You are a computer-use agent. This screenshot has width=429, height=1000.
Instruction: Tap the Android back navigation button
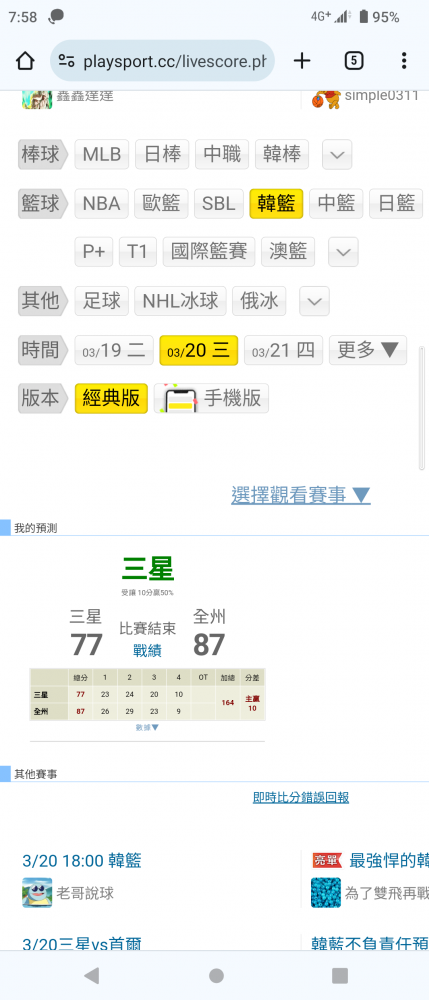pos(92,975)
